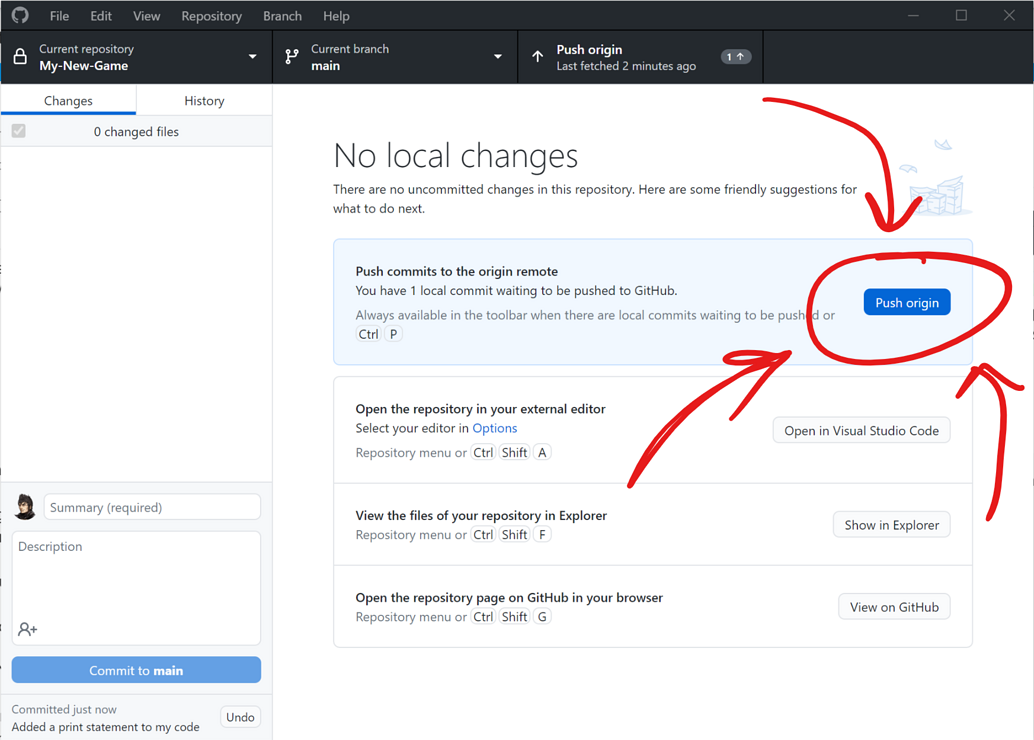Click the add co-authors icon

28,629
